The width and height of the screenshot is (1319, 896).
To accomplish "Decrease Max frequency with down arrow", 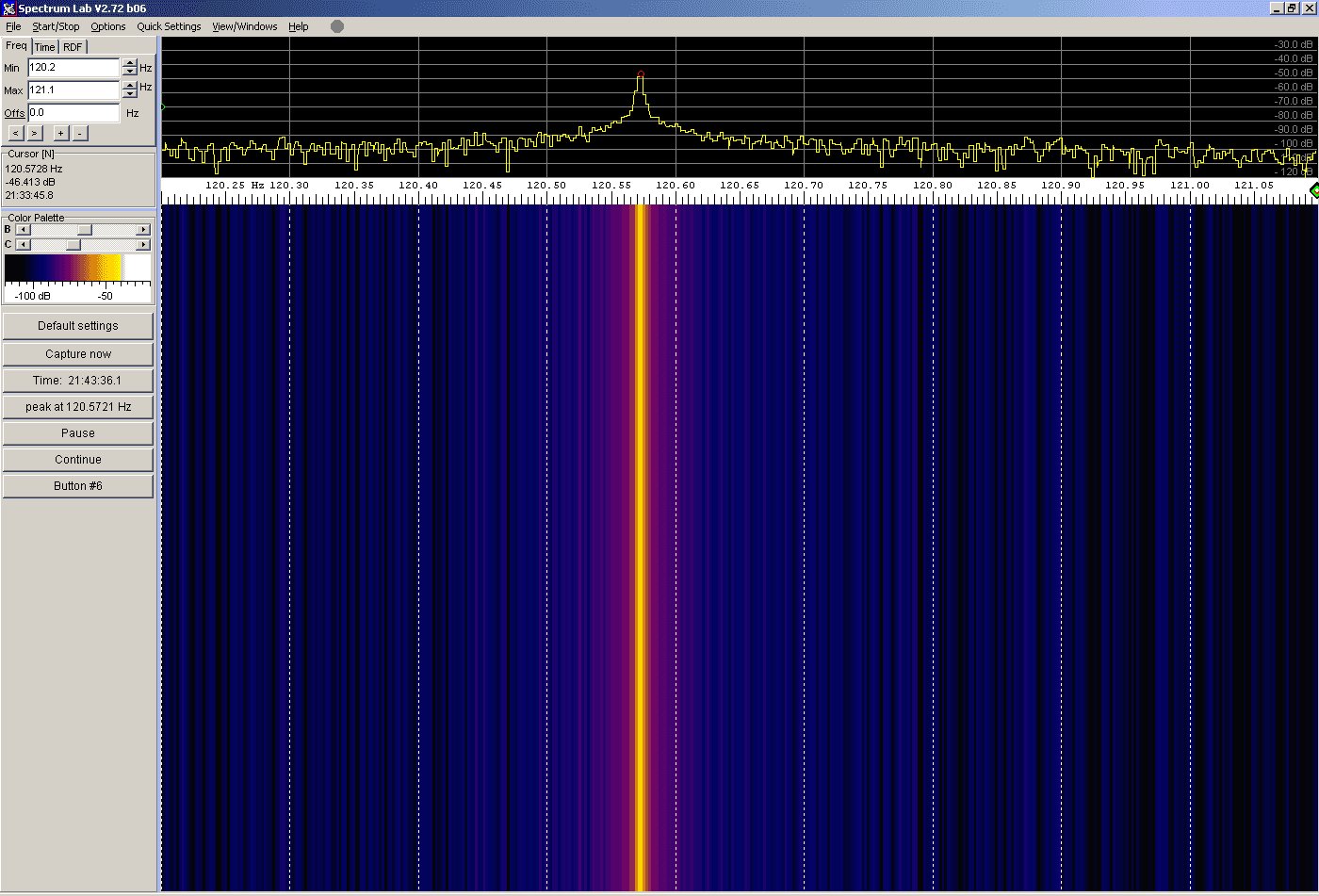I will (130, 94).
